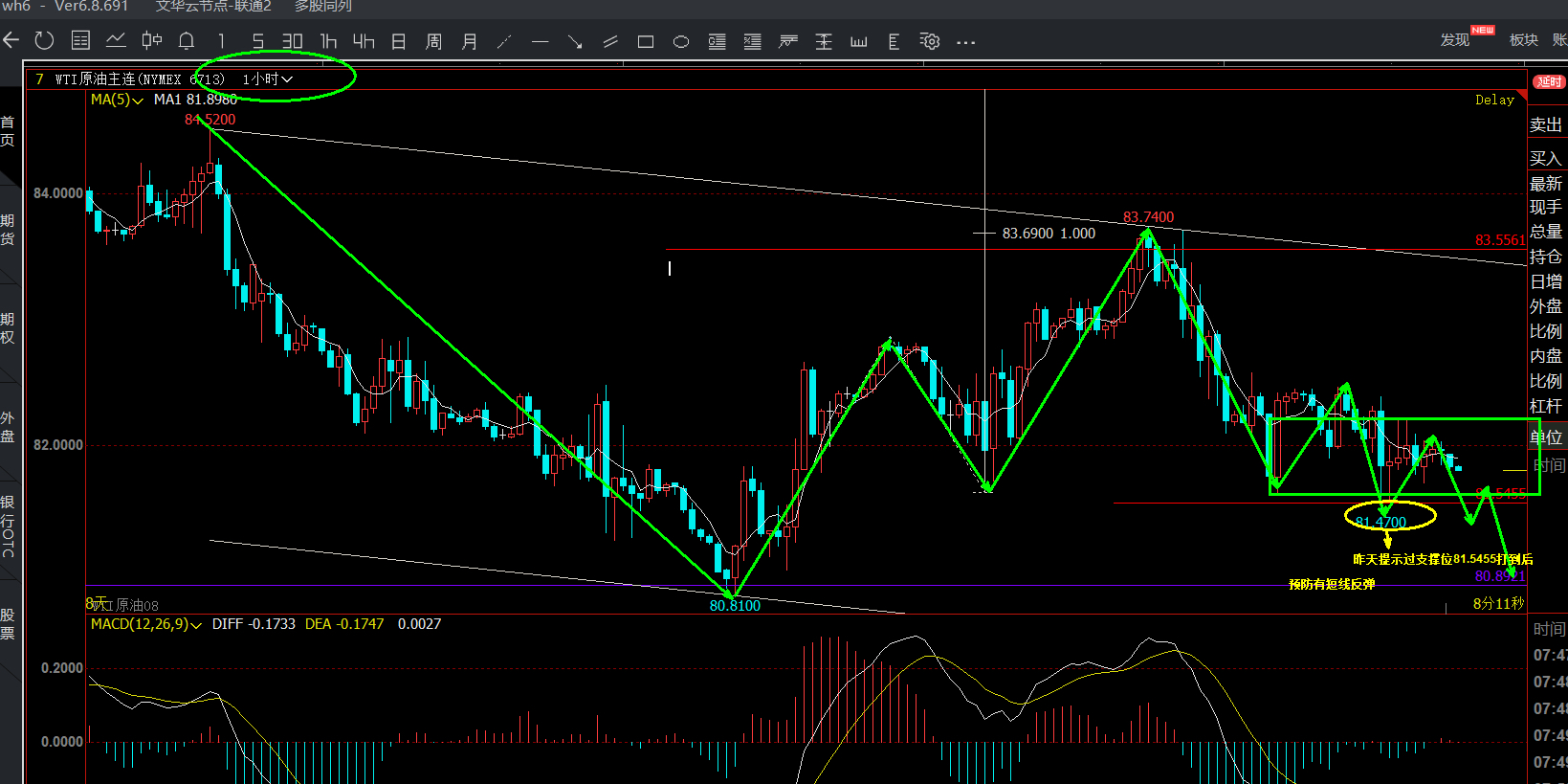Click the 延时 delay badge
The height and width of the screenshot is (784, 1568).
(x=1549, y=82)
